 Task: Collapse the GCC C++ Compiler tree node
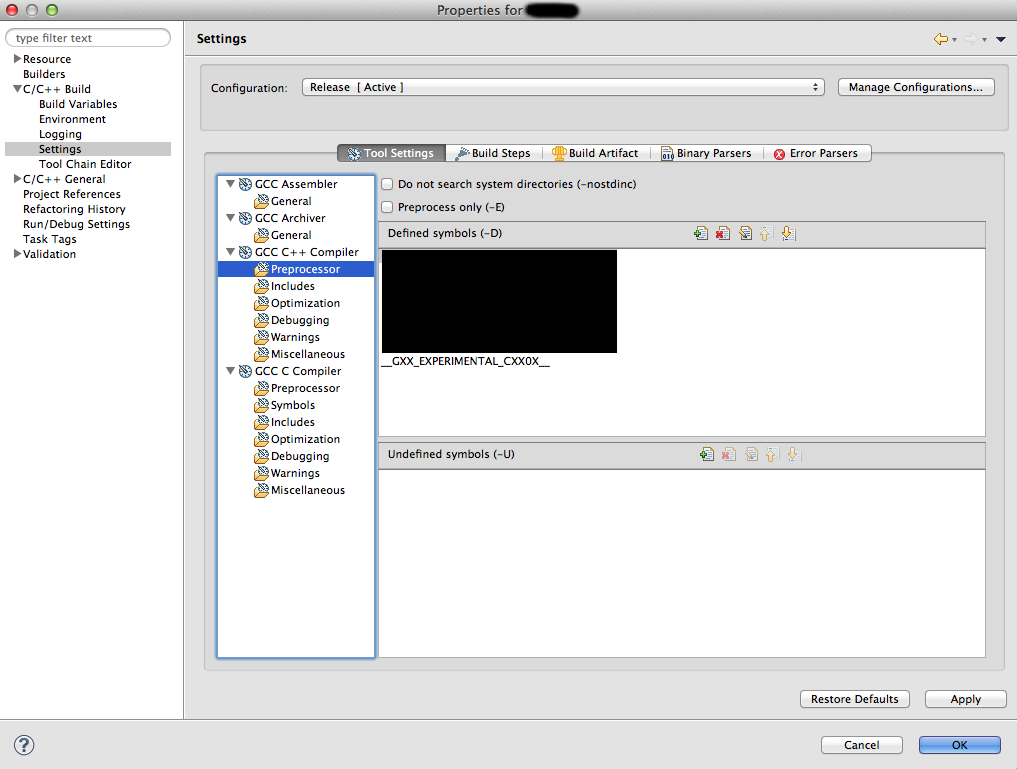click(231, 252)
